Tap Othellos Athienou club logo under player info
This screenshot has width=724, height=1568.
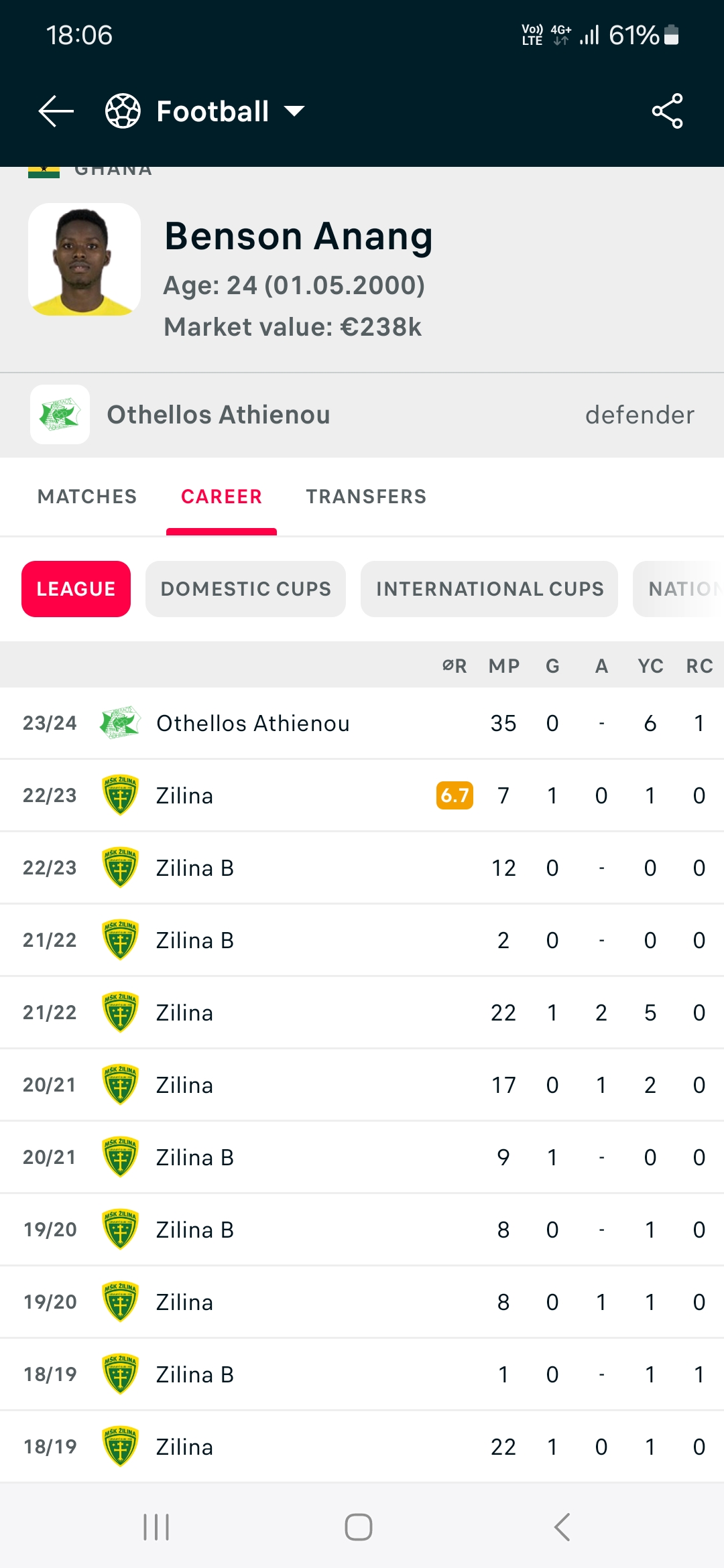click(60, 415)
